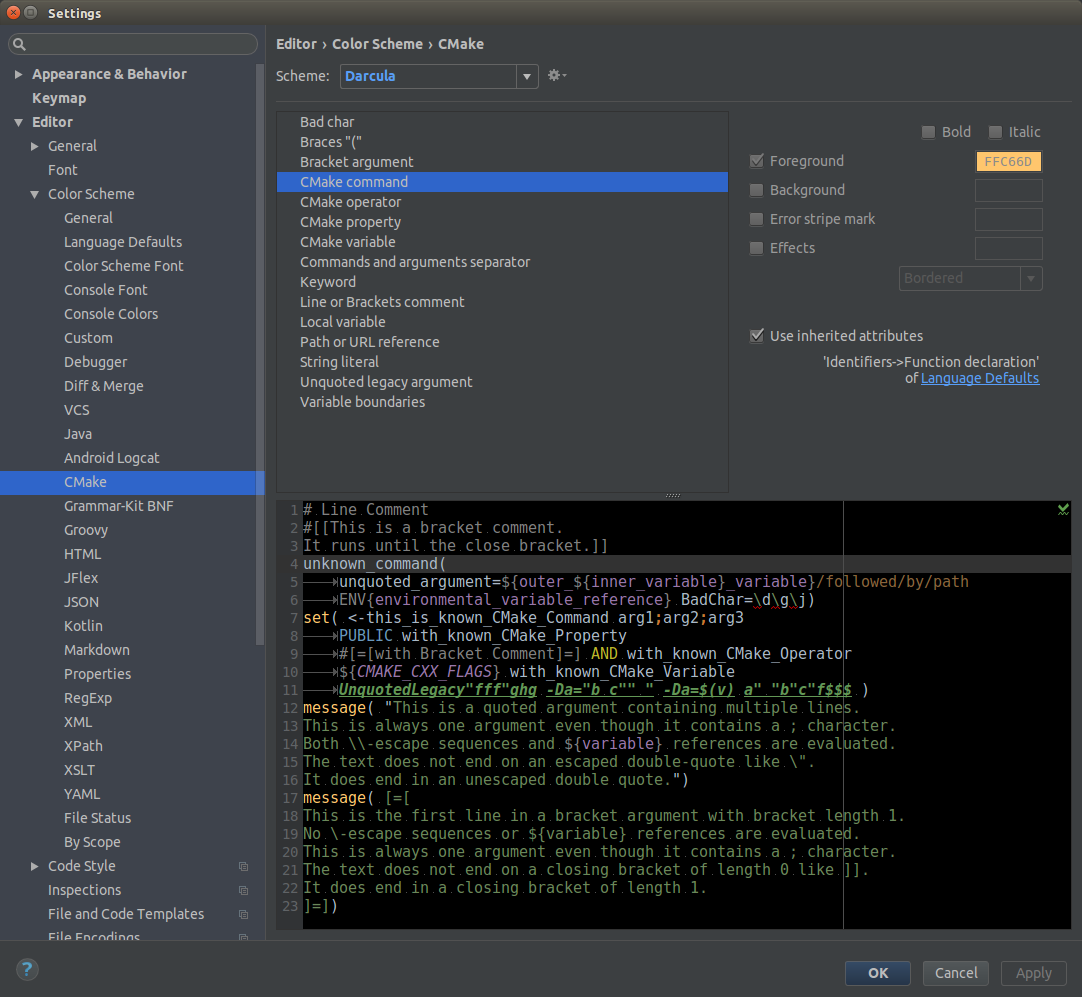Open the Scheme dropdown arrow
Viewport: 1082px width, 997px height.
click(x=527, y=76)
